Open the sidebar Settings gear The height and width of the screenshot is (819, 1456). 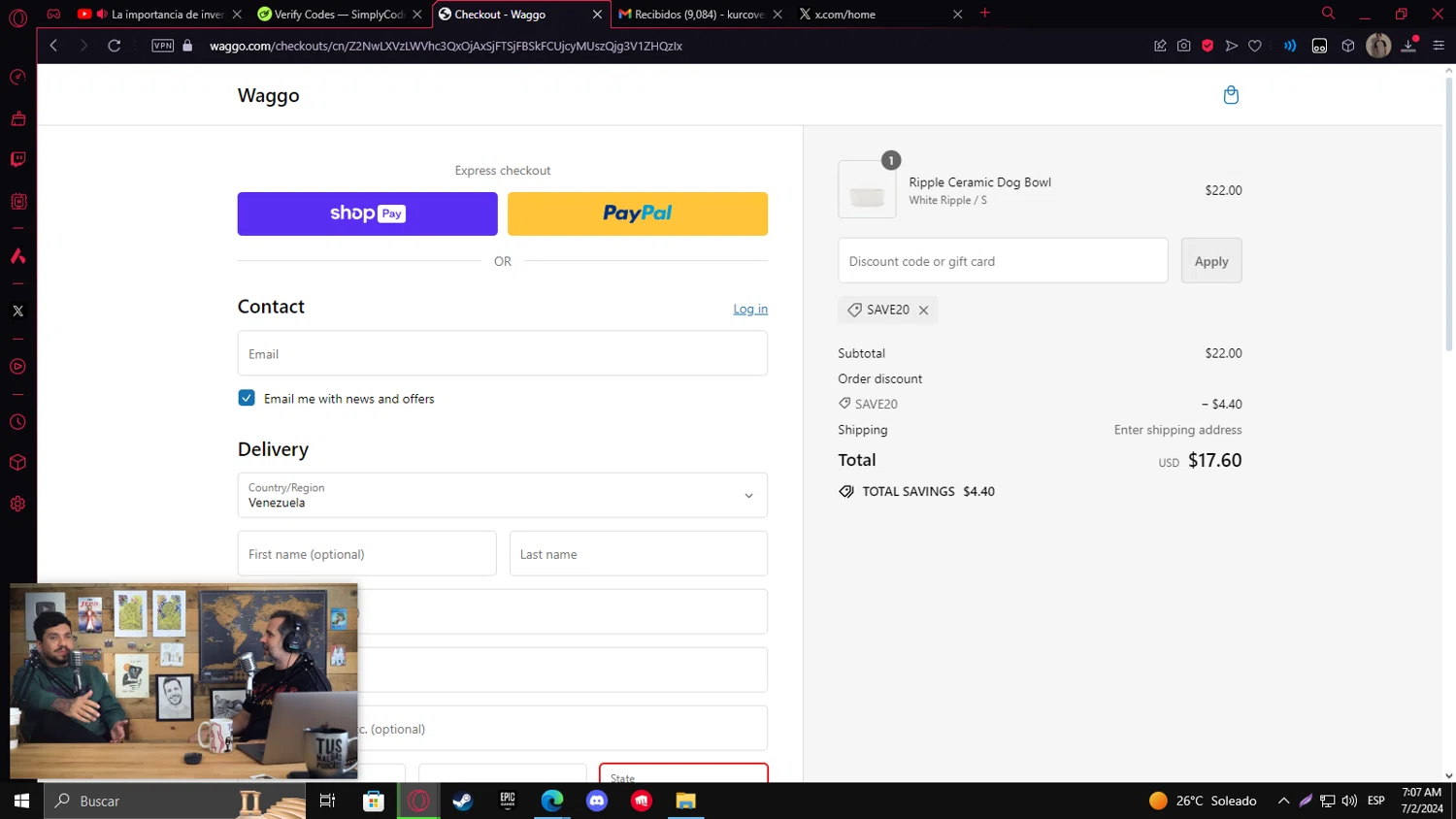[x=17, y=505]
